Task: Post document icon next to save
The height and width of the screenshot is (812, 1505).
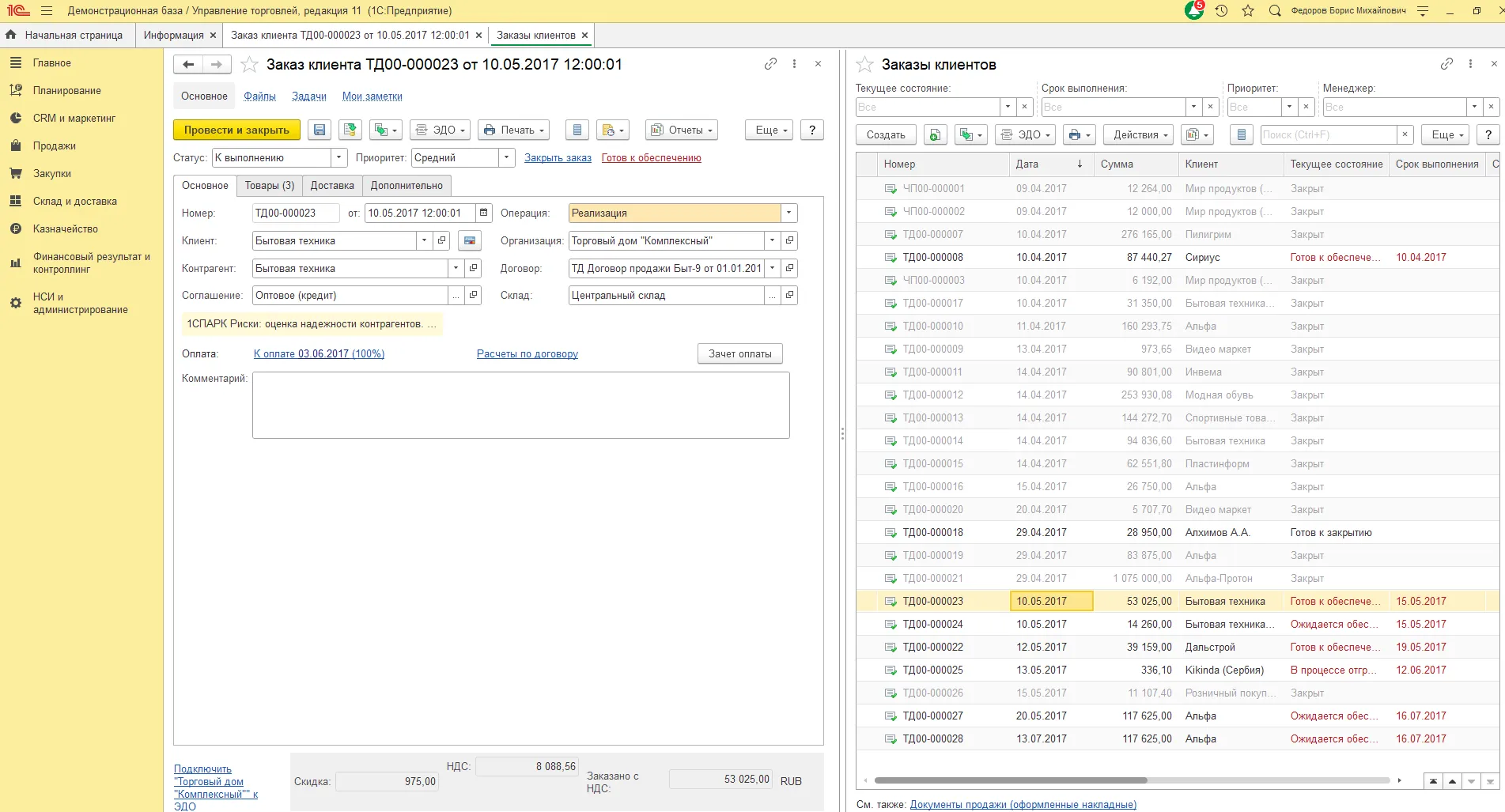Action: (350, 130)
